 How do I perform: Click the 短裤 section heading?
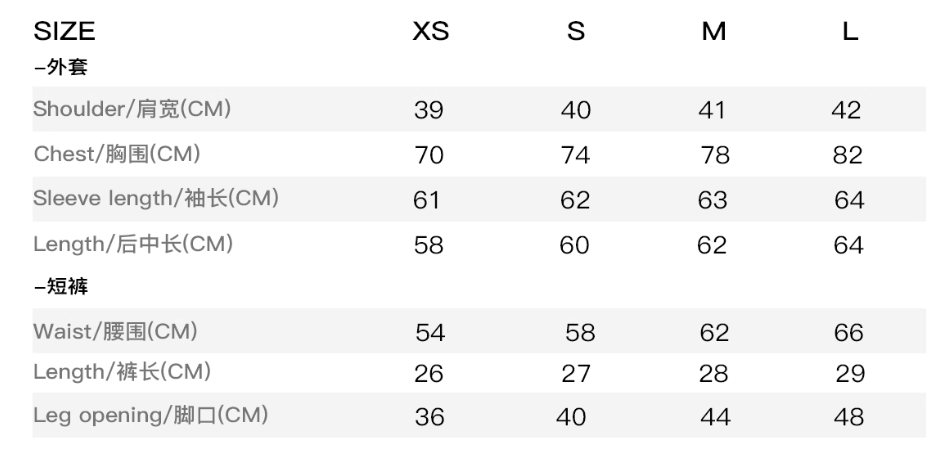click(61, 287)
